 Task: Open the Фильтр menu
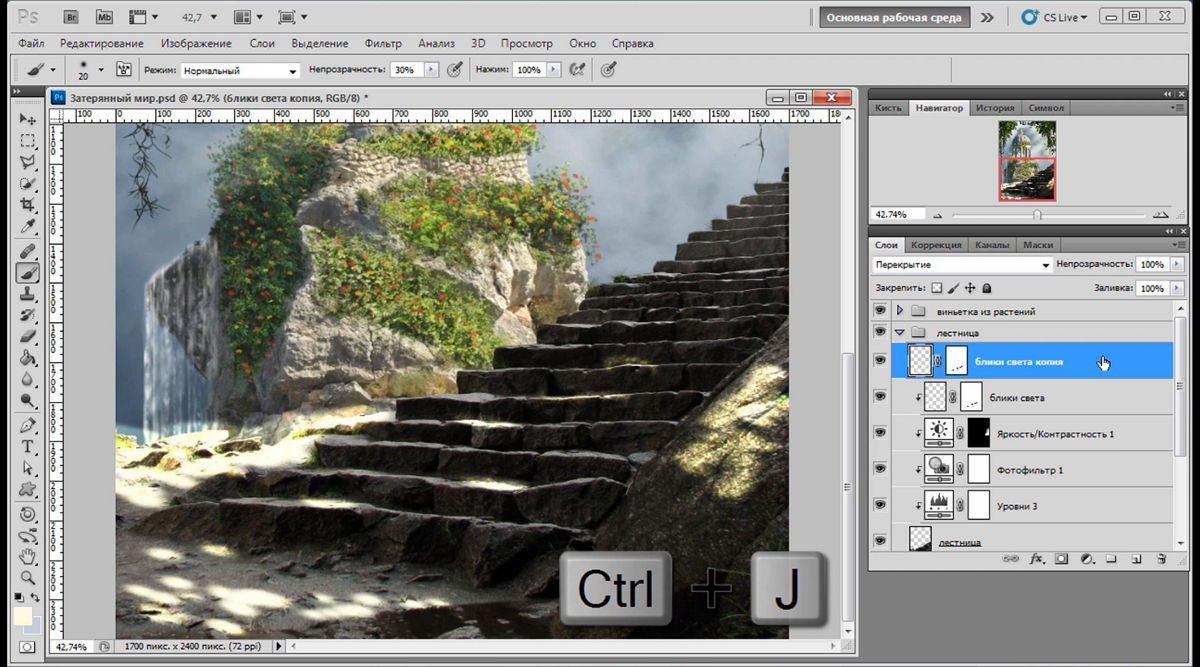coord(383,44)
